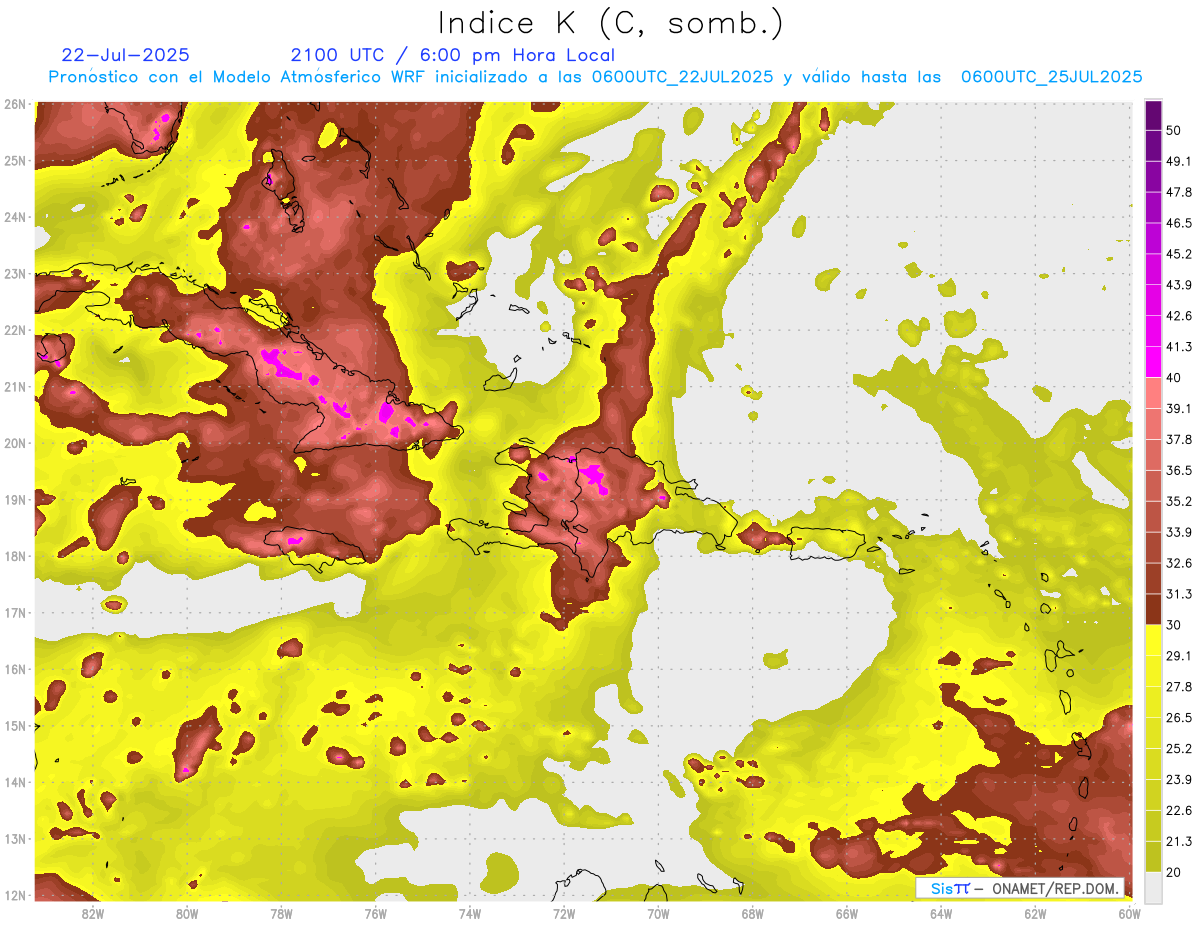Viewport: 1200px width, 927px height.
Task: Click the "70W" longitude label
Action: (x=658, y=914)
